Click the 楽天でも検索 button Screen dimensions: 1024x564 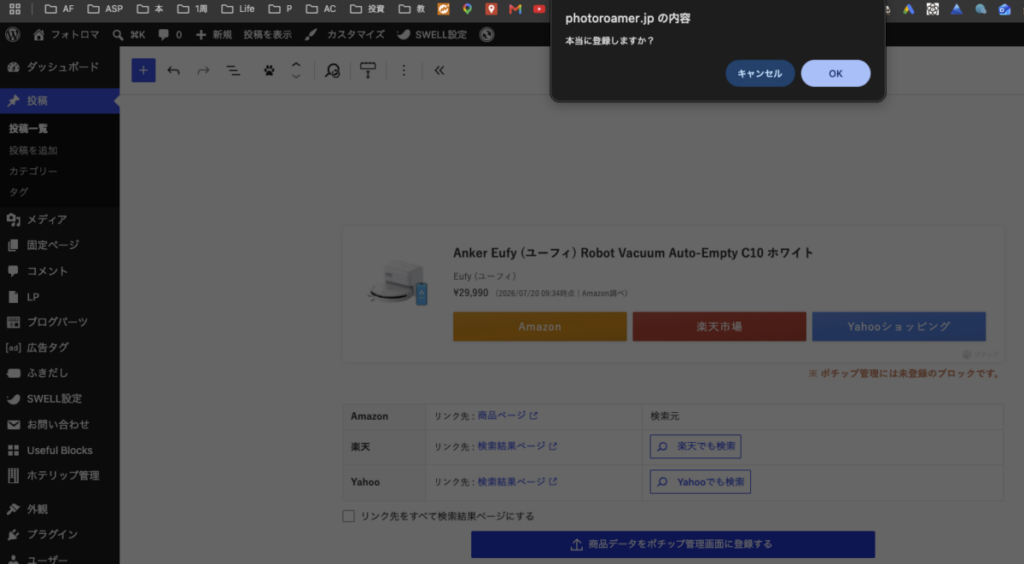tap(696, 446)
